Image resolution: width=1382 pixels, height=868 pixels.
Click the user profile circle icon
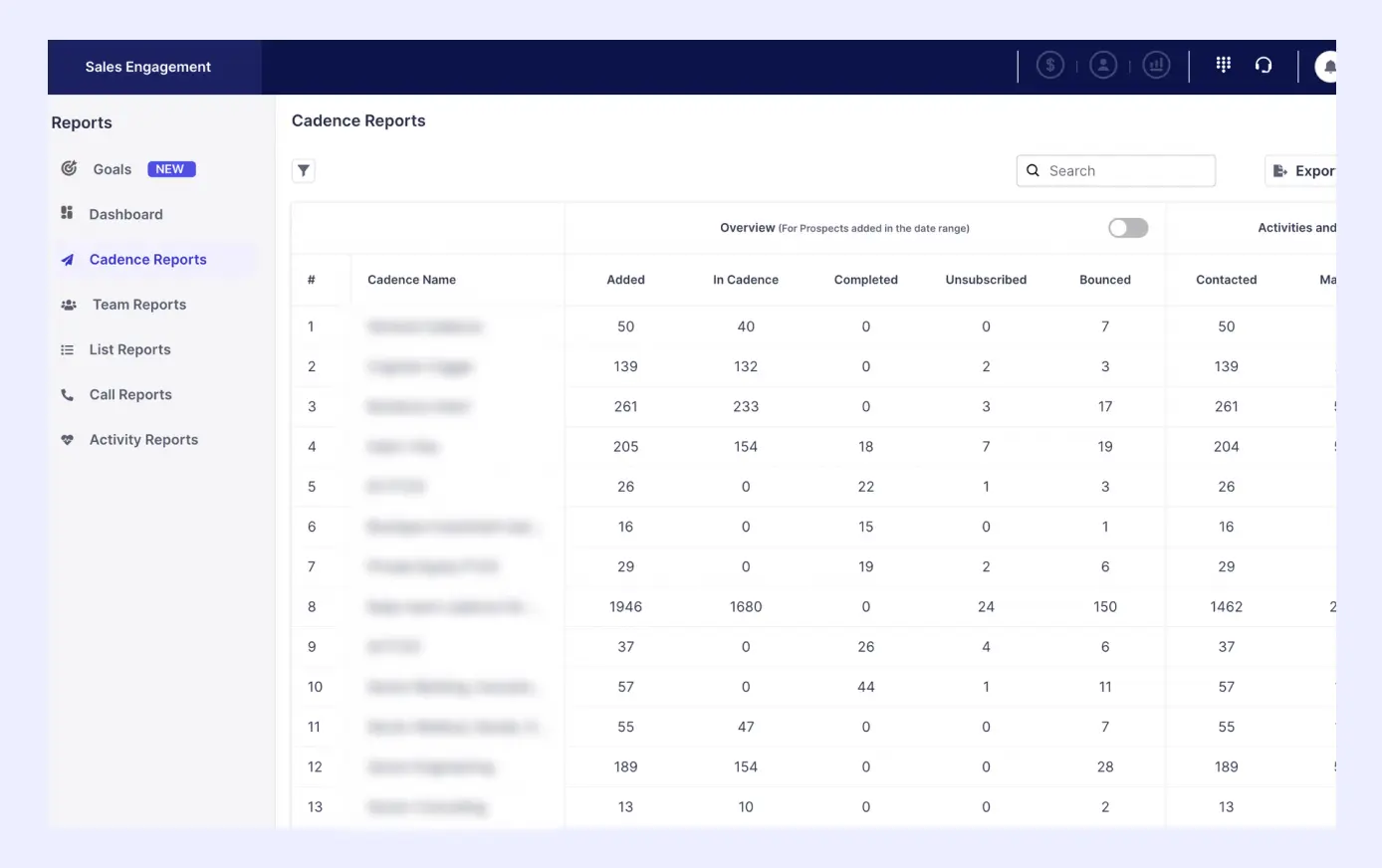coord(1103,66)
